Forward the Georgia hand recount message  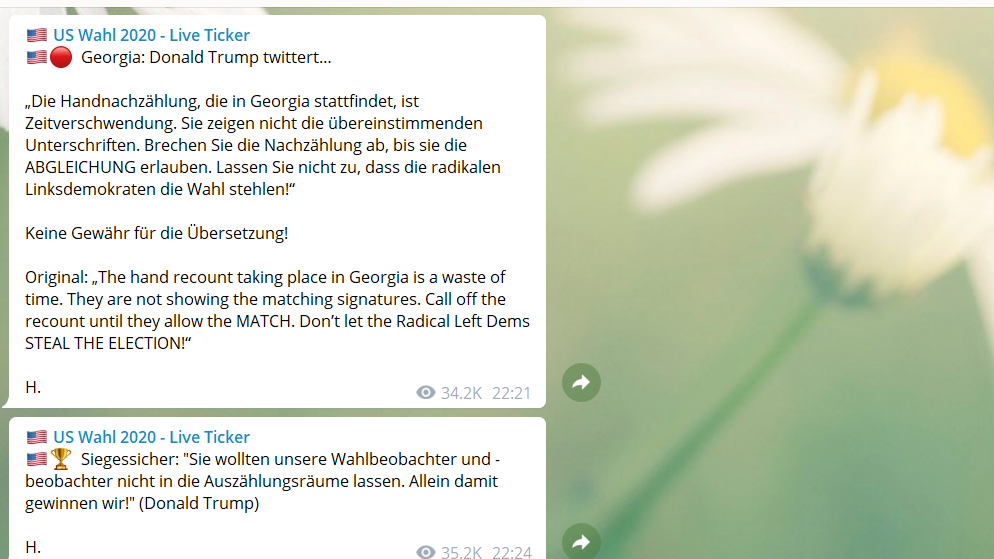pyautogui.click(x=581, y=382)
